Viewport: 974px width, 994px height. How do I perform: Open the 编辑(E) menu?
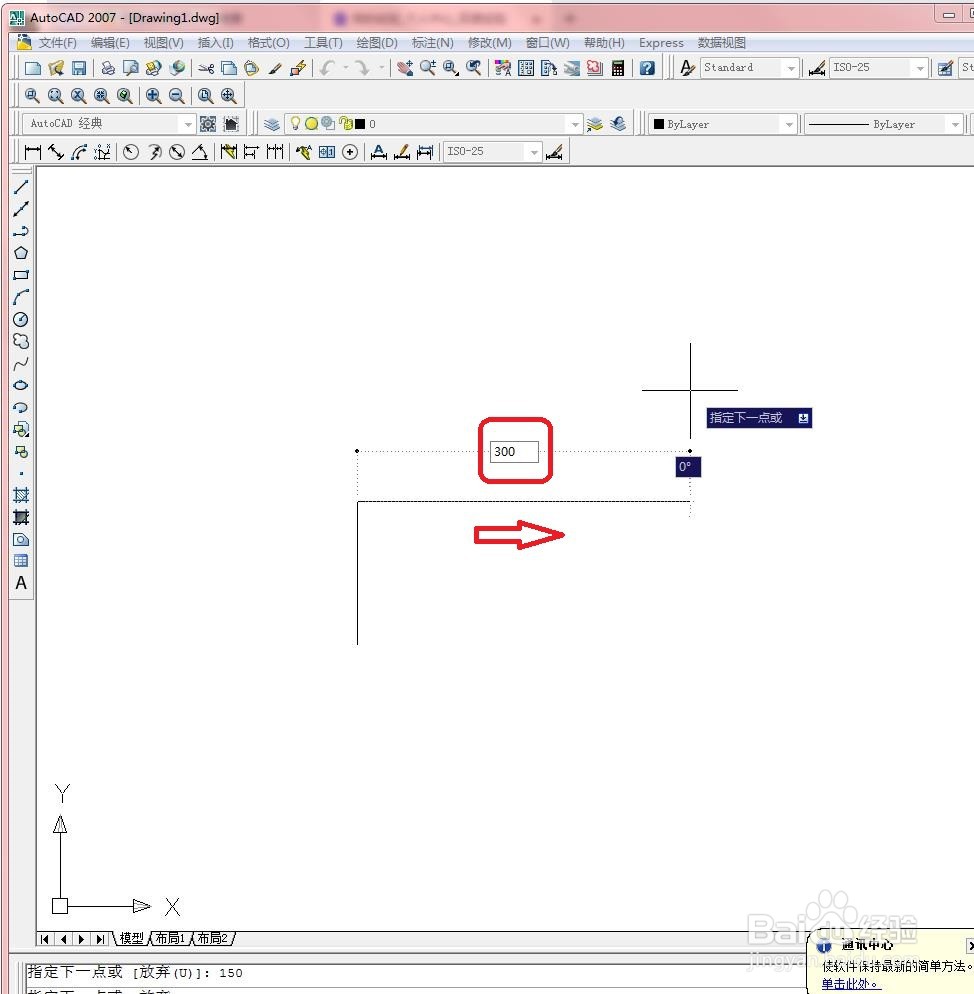point(110,42)
